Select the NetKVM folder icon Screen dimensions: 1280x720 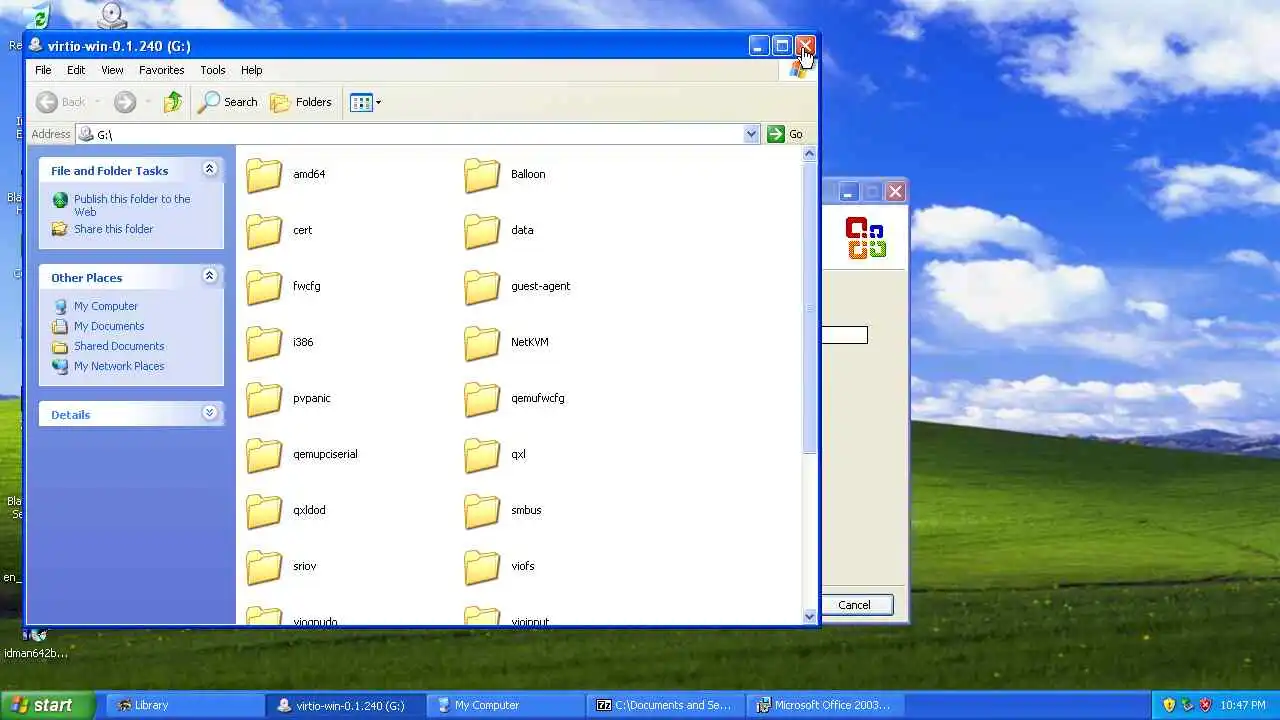(x=482, y=343)
